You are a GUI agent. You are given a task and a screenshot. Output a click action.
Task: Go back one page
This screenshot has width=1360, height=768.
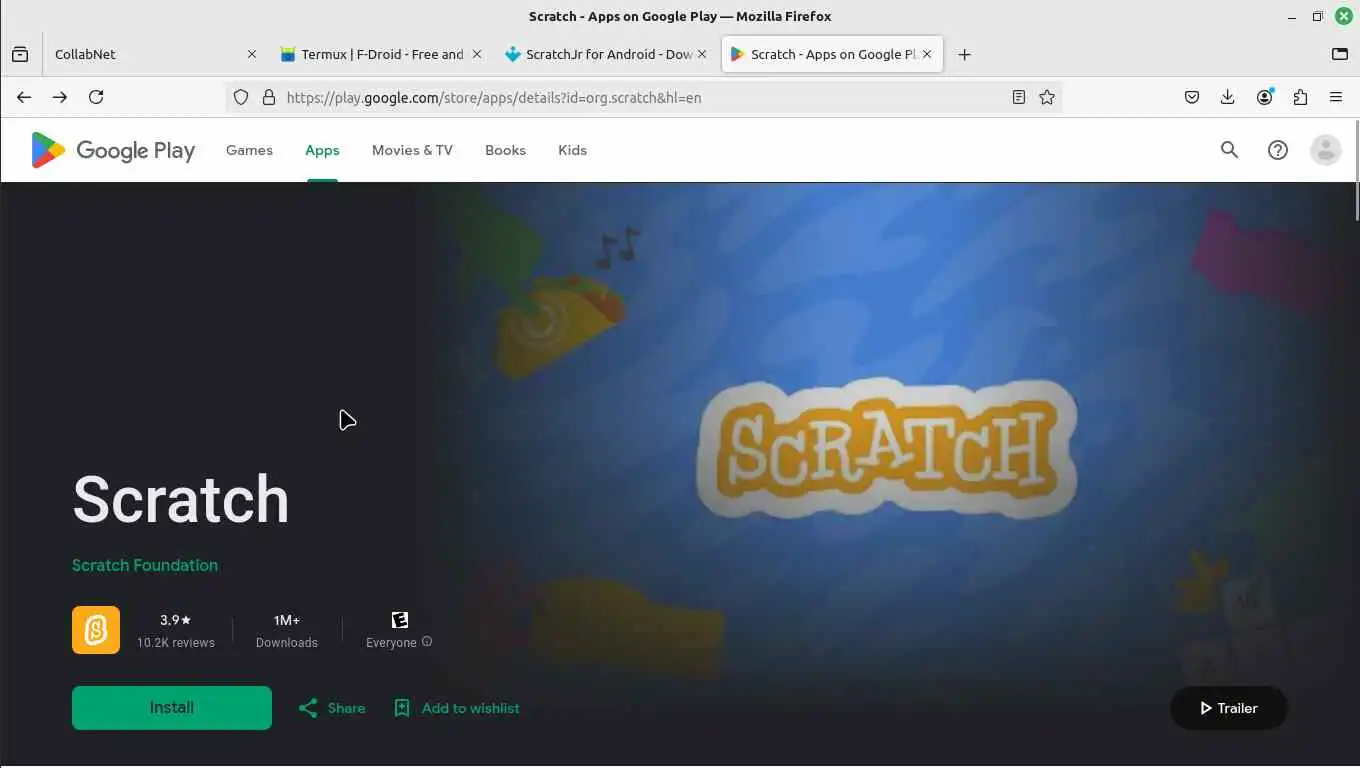24,97
